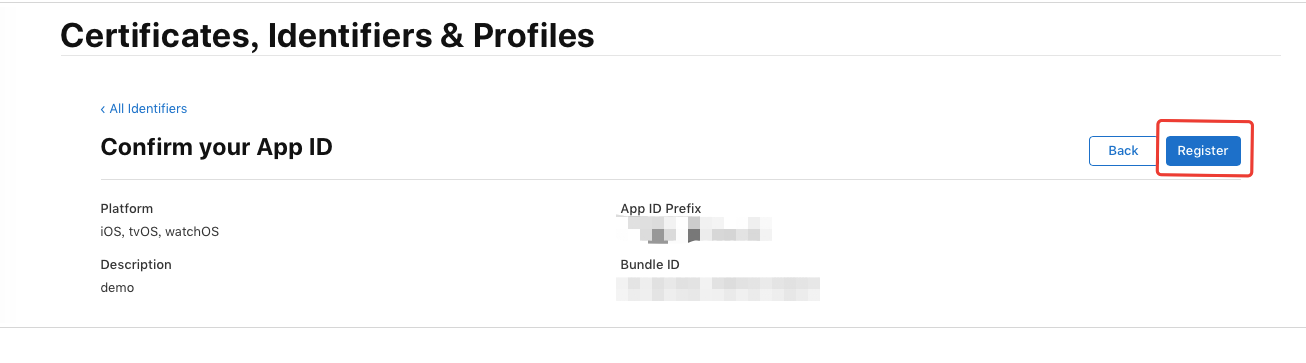
Task: Click the word Certificates in the title
Action: coord(150,36)
